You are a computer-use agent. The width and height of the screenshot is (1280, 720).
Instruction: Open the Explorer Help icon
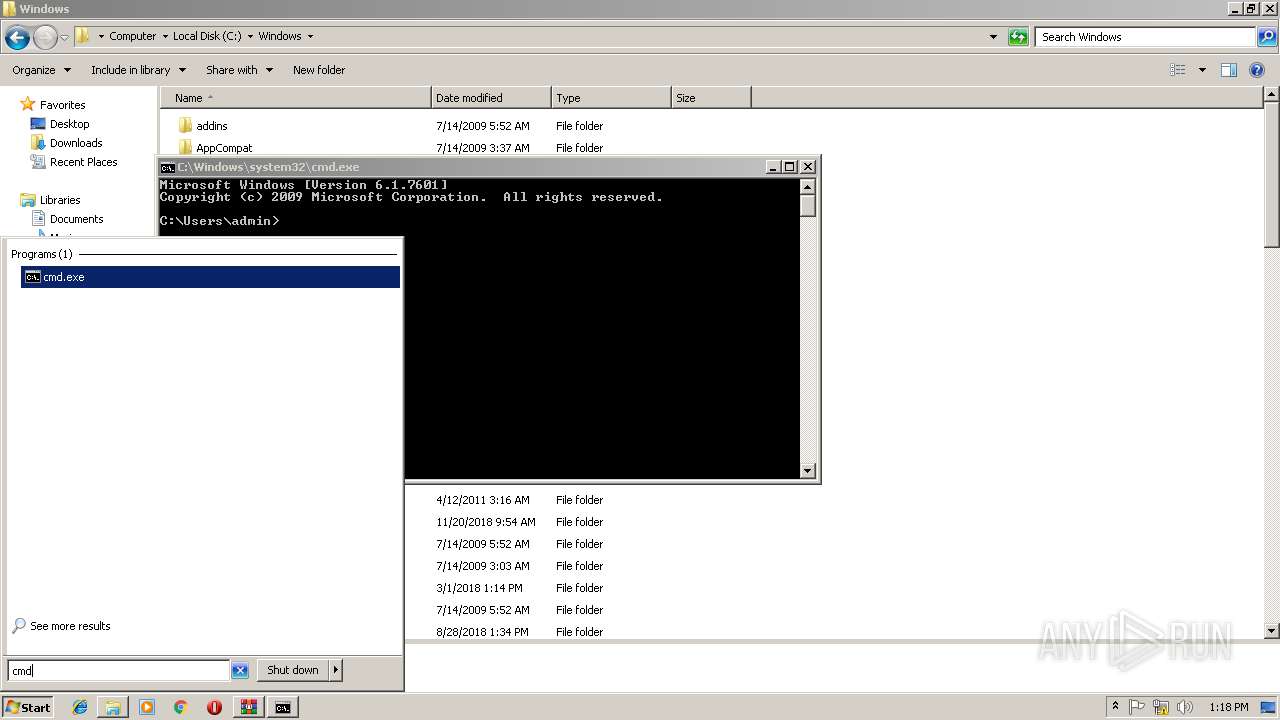coord(1258,70)
